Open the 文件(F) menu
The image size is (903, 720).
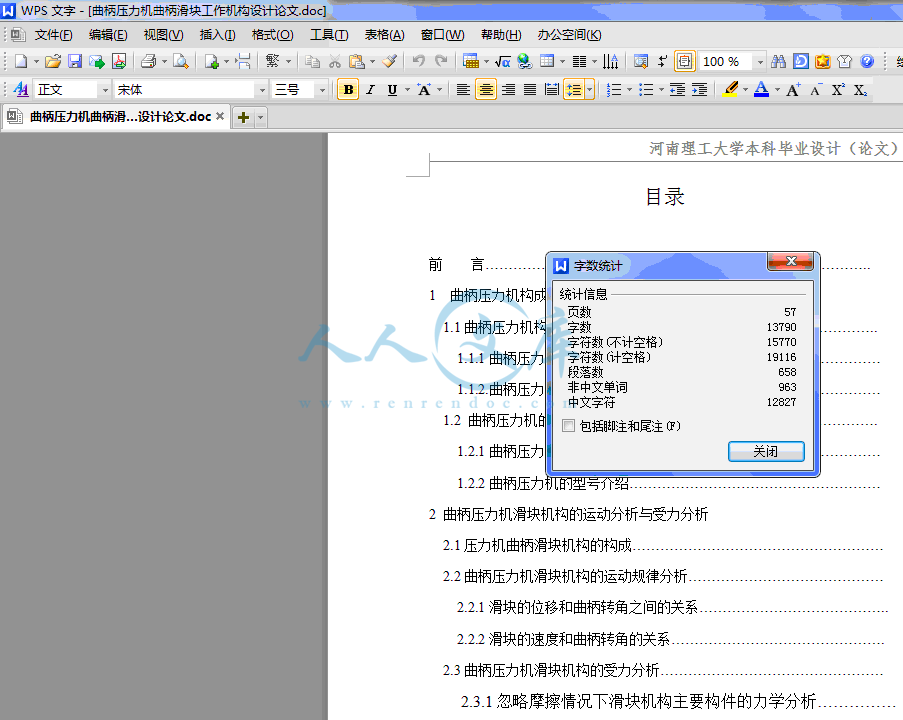(x=54, y=35)
